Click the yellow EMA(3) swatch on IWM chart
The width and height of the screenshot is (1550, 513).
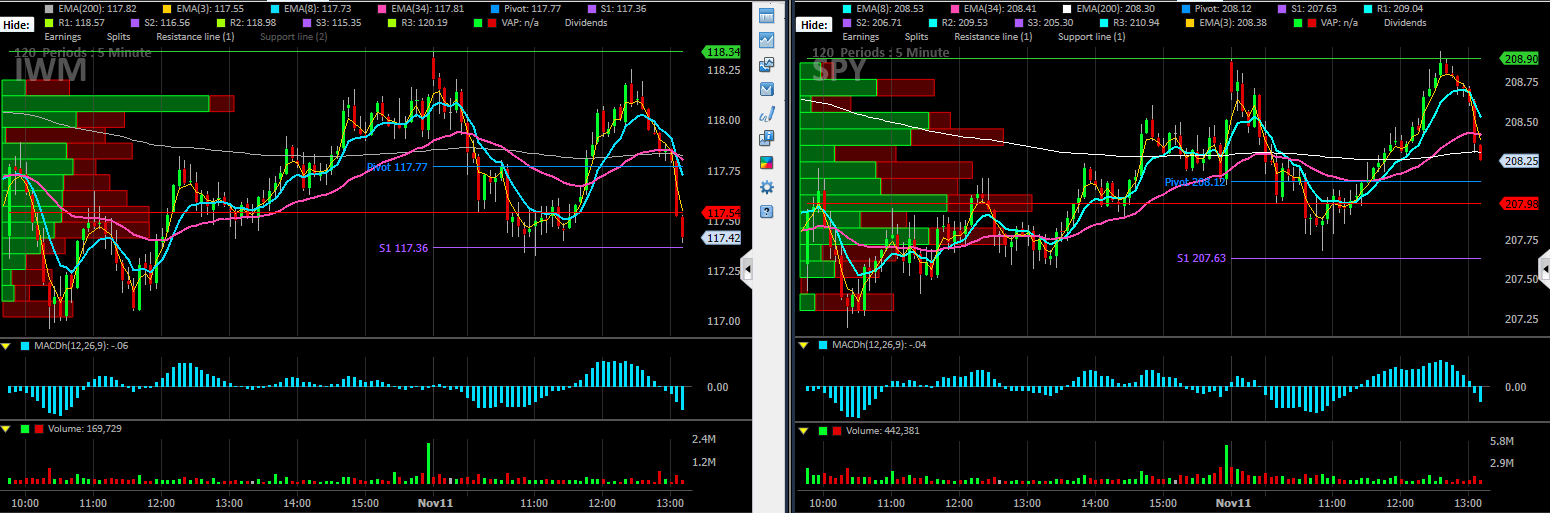pyautogui.click(x=167, y=8)
